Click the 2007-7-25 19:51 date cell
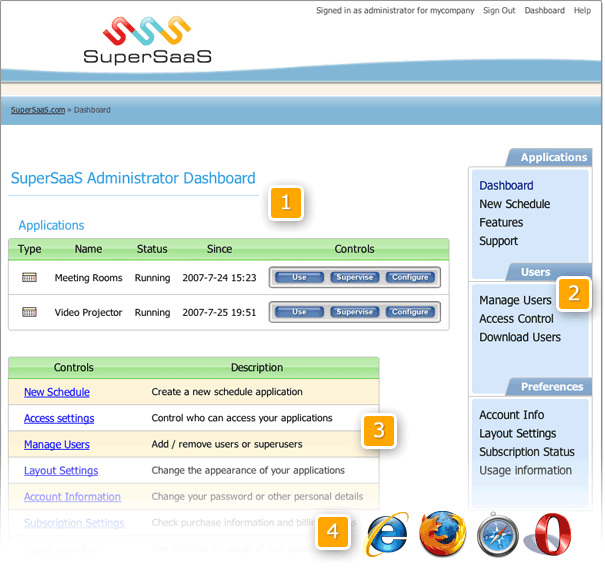The width and height of the screenshot is (605, 580). coord(219,312)
